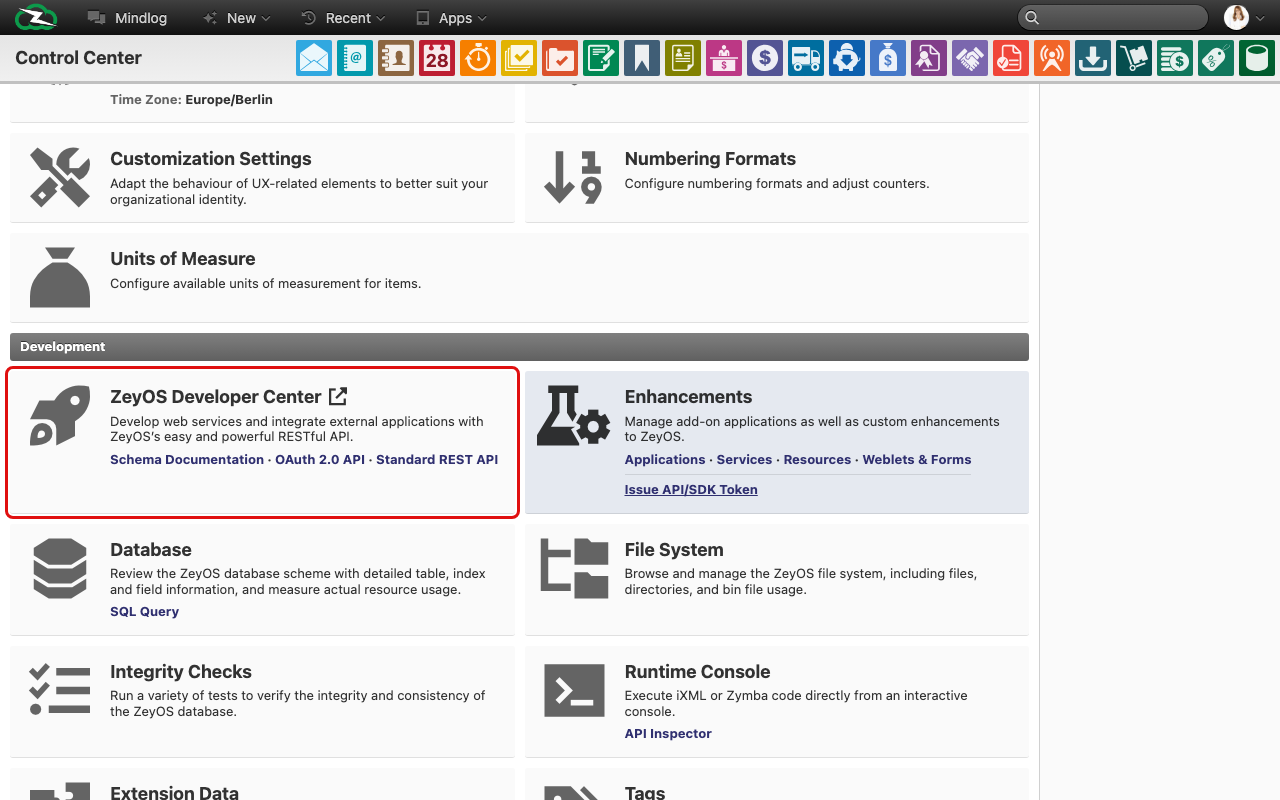
Task: Click the rocket Developer Center icon
Action: 60,416
